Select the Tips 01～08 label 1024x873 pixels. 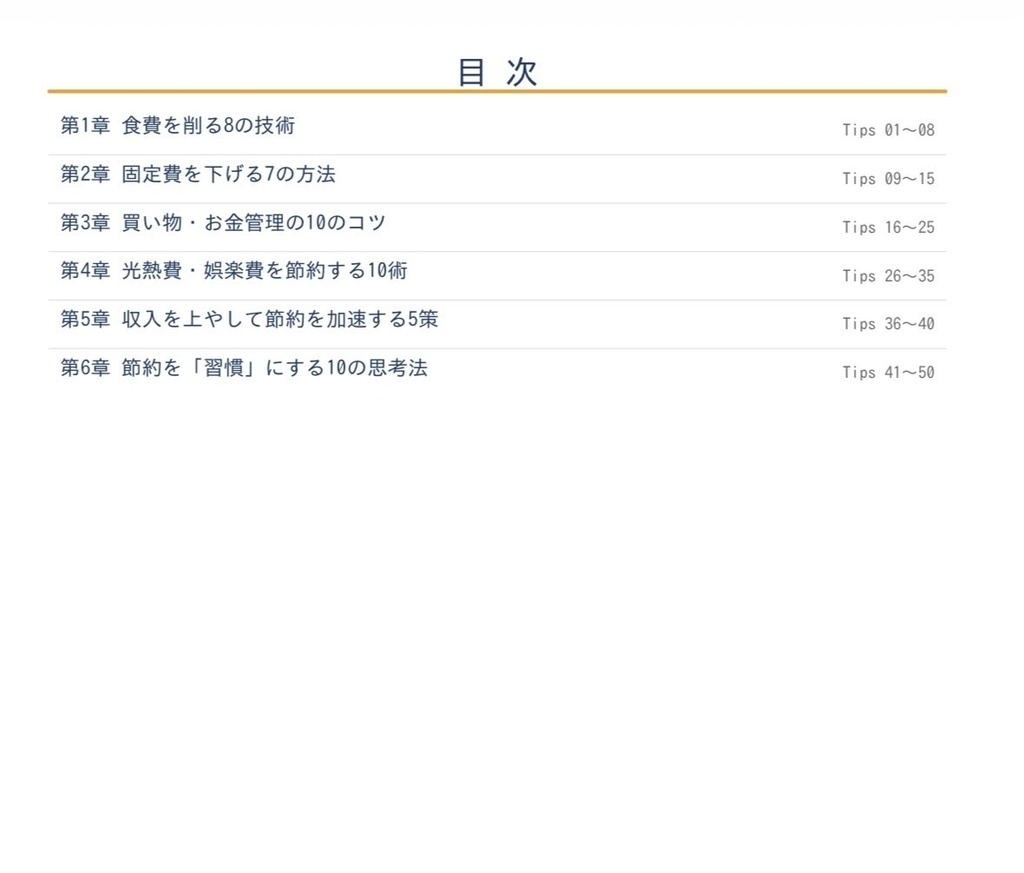(x=888, y=130)
